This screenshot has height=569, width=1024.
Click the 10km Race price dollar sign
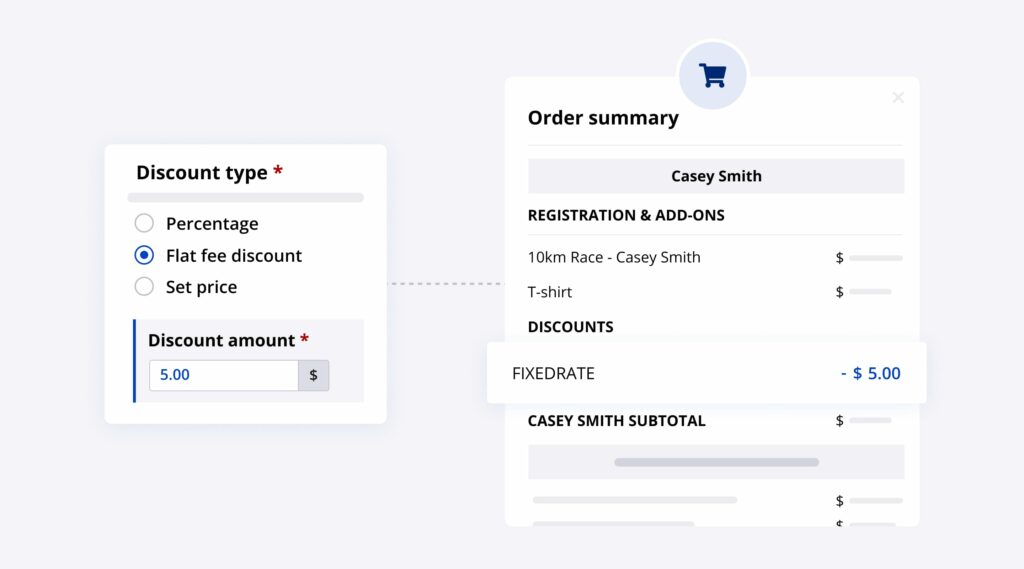839,258
